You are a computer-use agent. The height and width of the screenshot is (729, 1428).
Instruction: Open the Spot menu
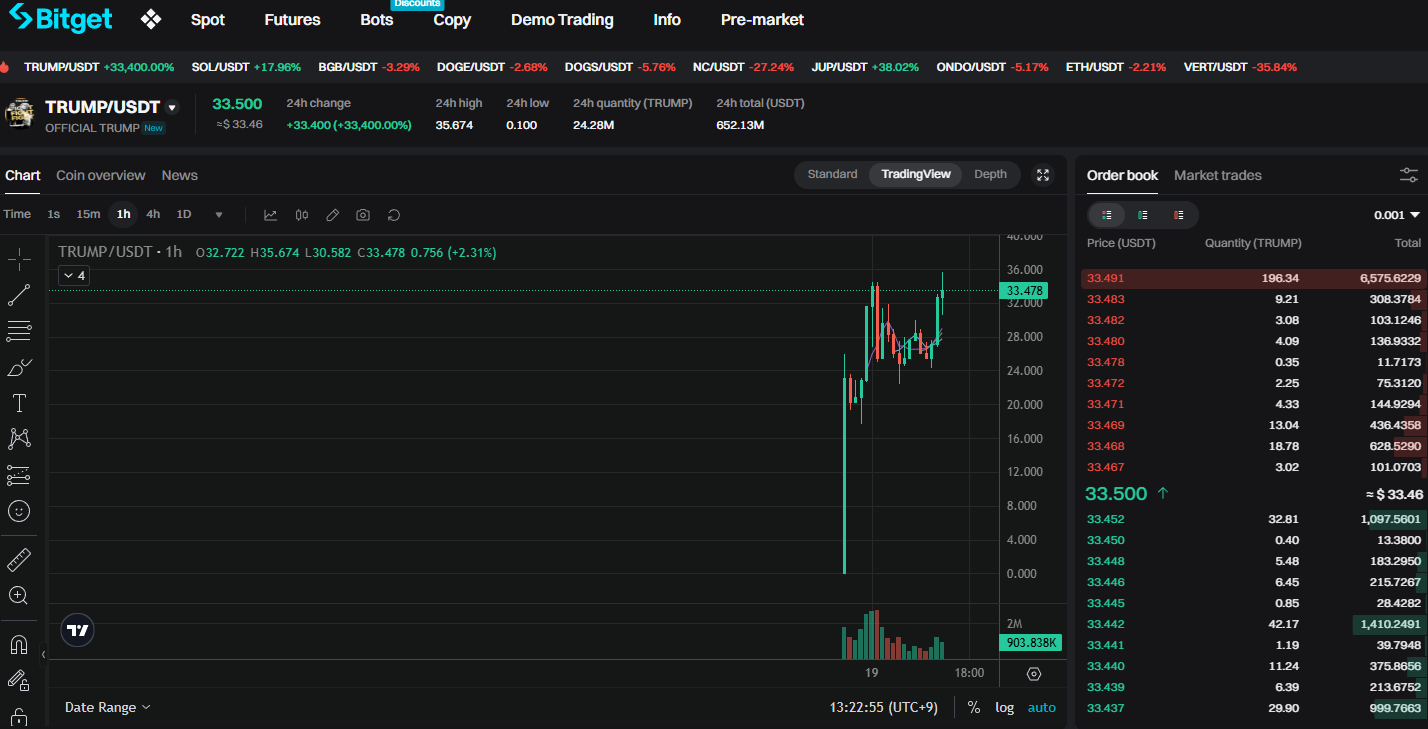208,20
